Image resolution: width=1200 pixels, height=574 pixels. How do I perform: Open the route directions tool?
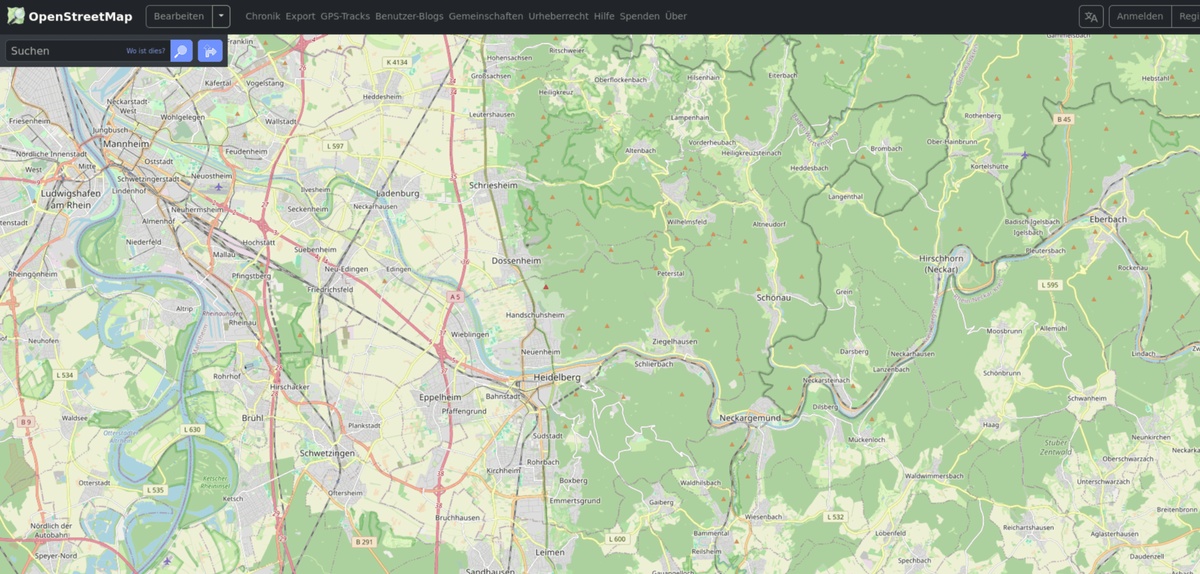210,51
